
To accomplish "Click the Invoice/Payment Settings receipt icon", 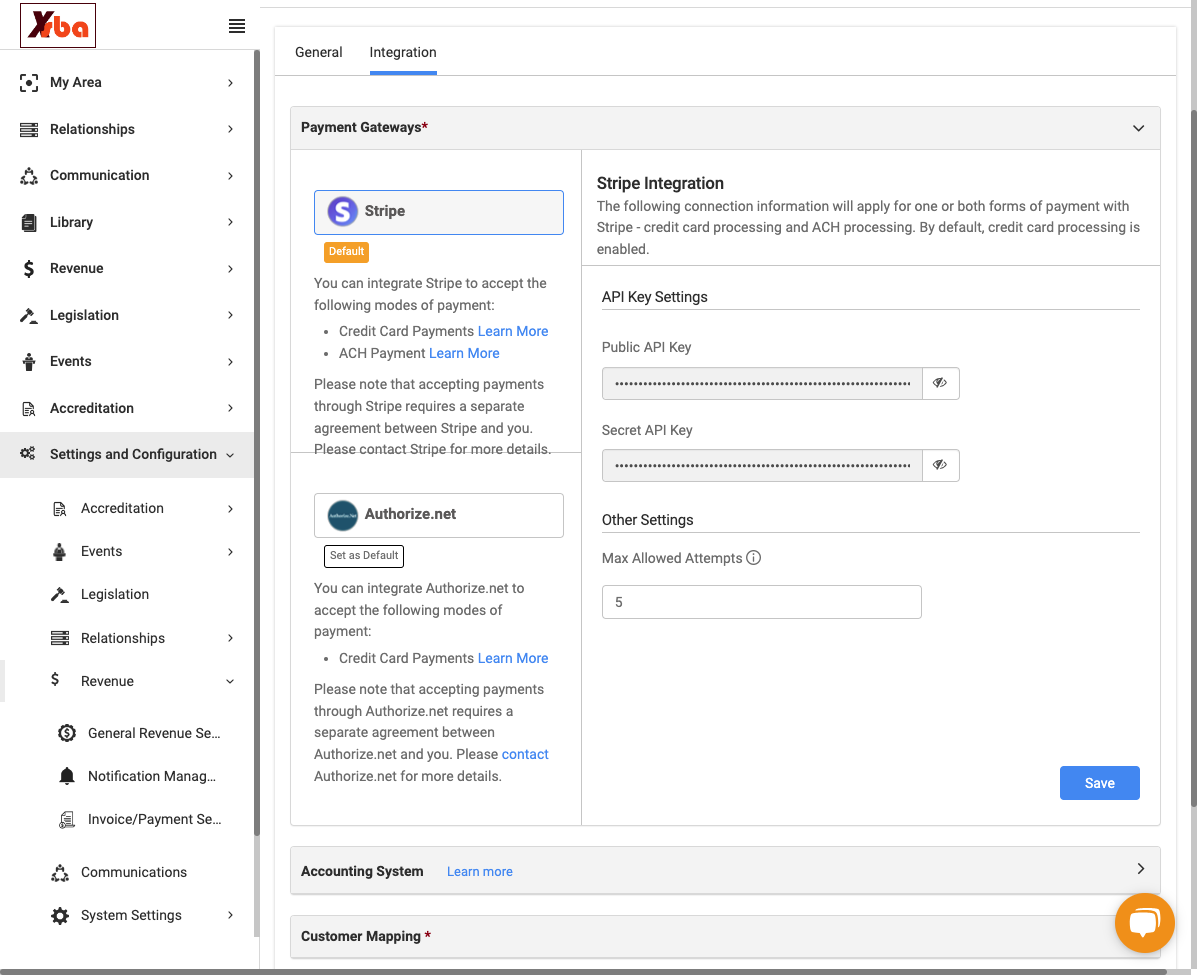I will coord(67,820).
